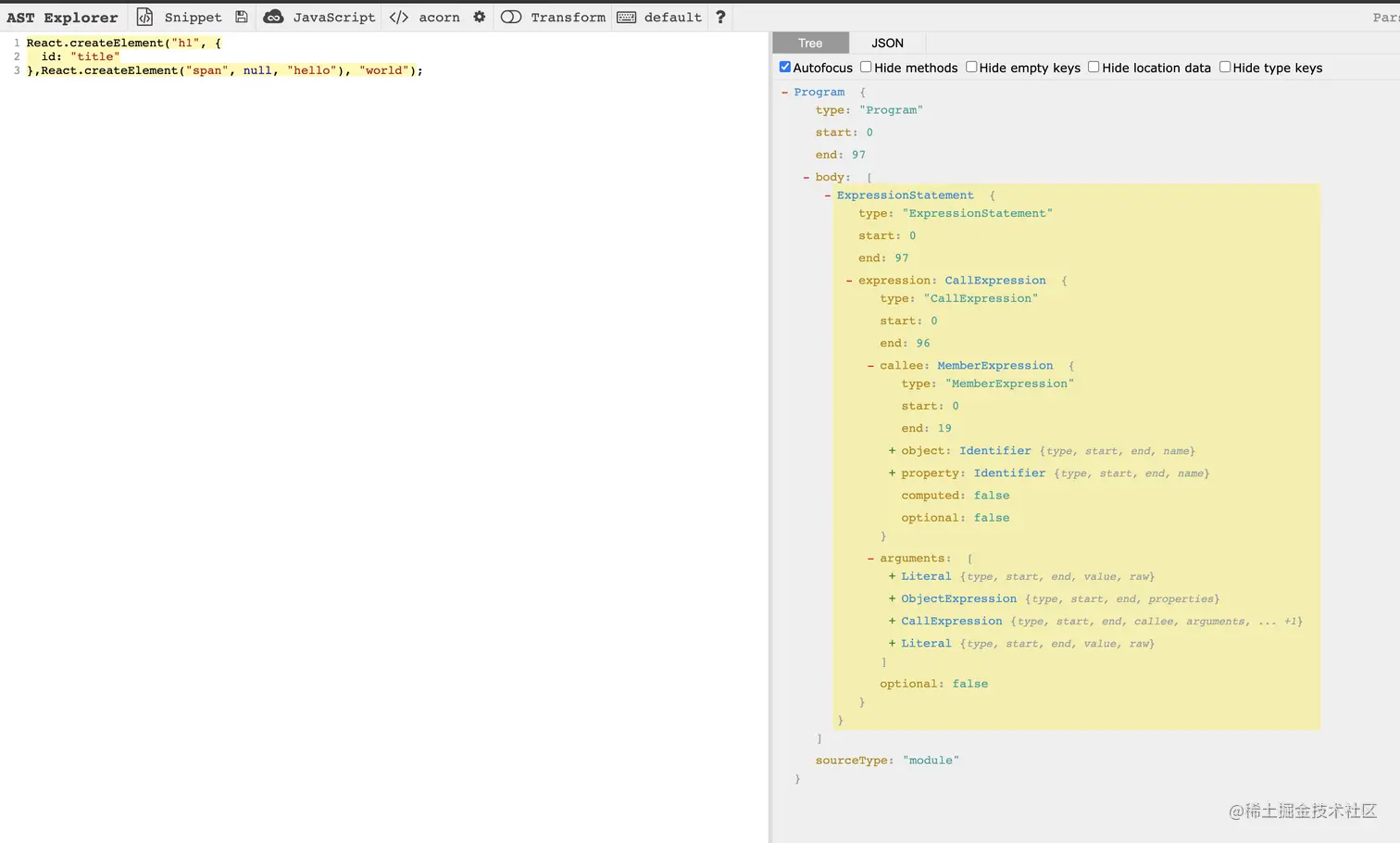
Task: Check the Hide empty keys option
Action: coord(971,67)
